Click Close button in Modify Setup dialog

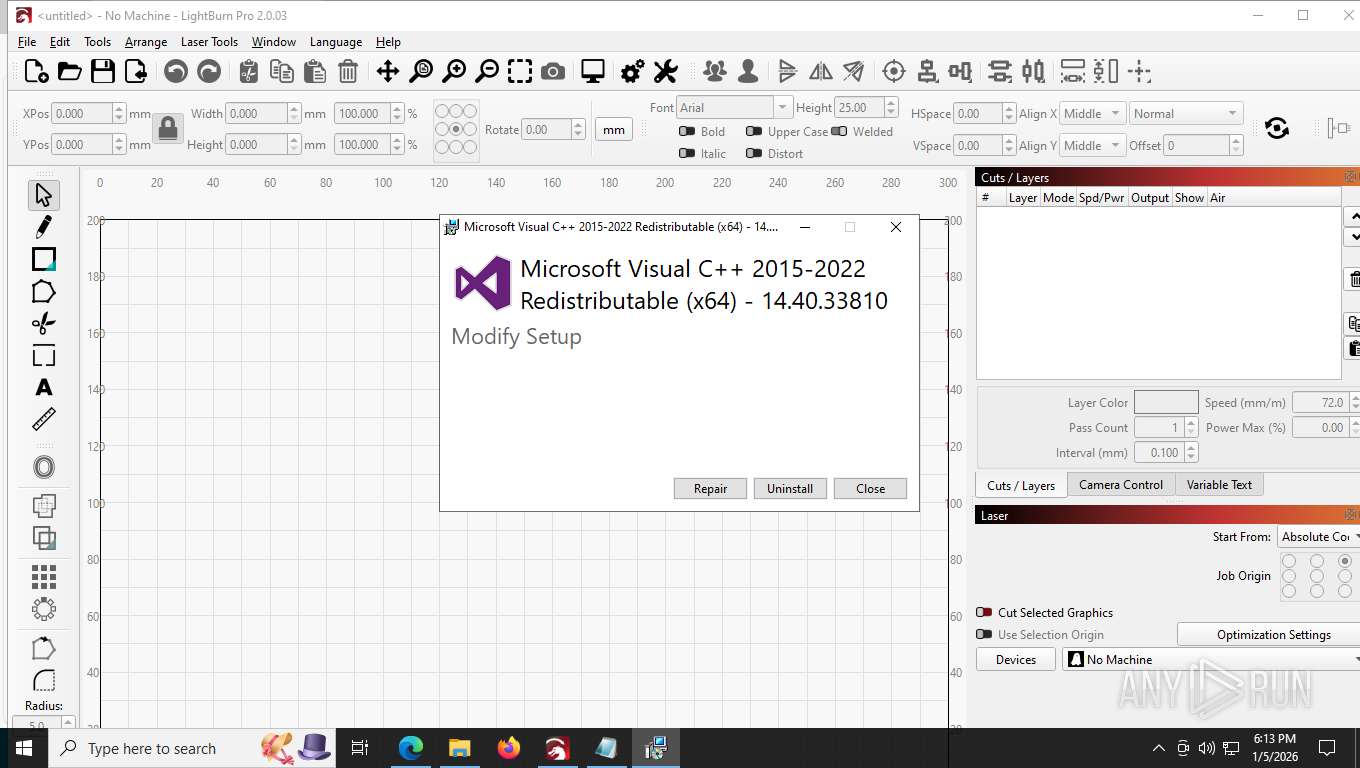870,488
